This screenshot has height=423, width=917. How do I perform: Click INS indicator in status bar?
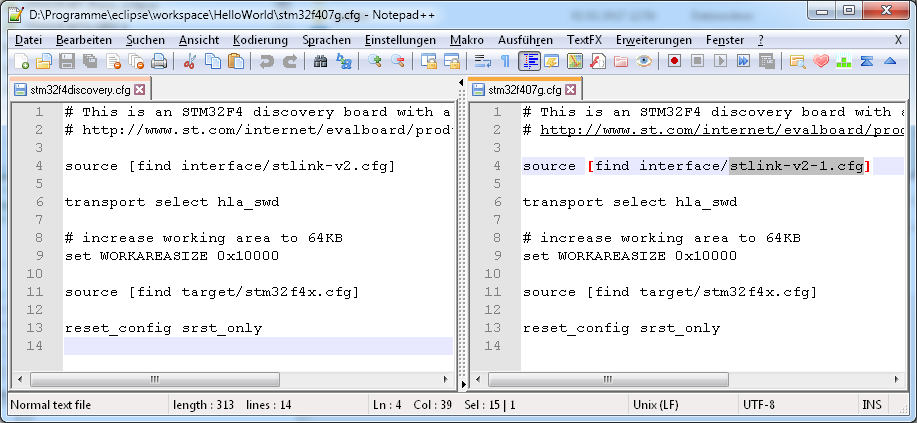871,405
